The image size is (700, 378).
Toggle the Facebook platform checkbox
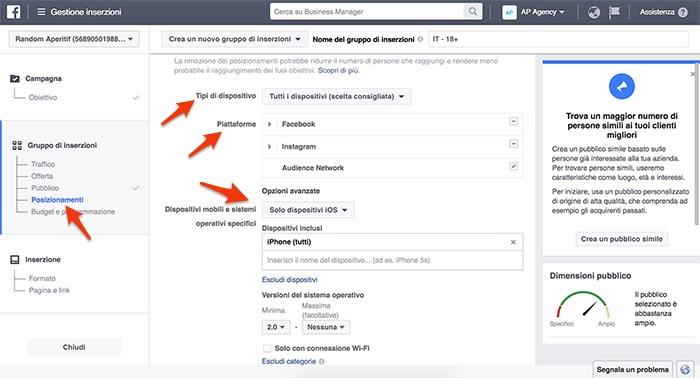pos(513,121)
